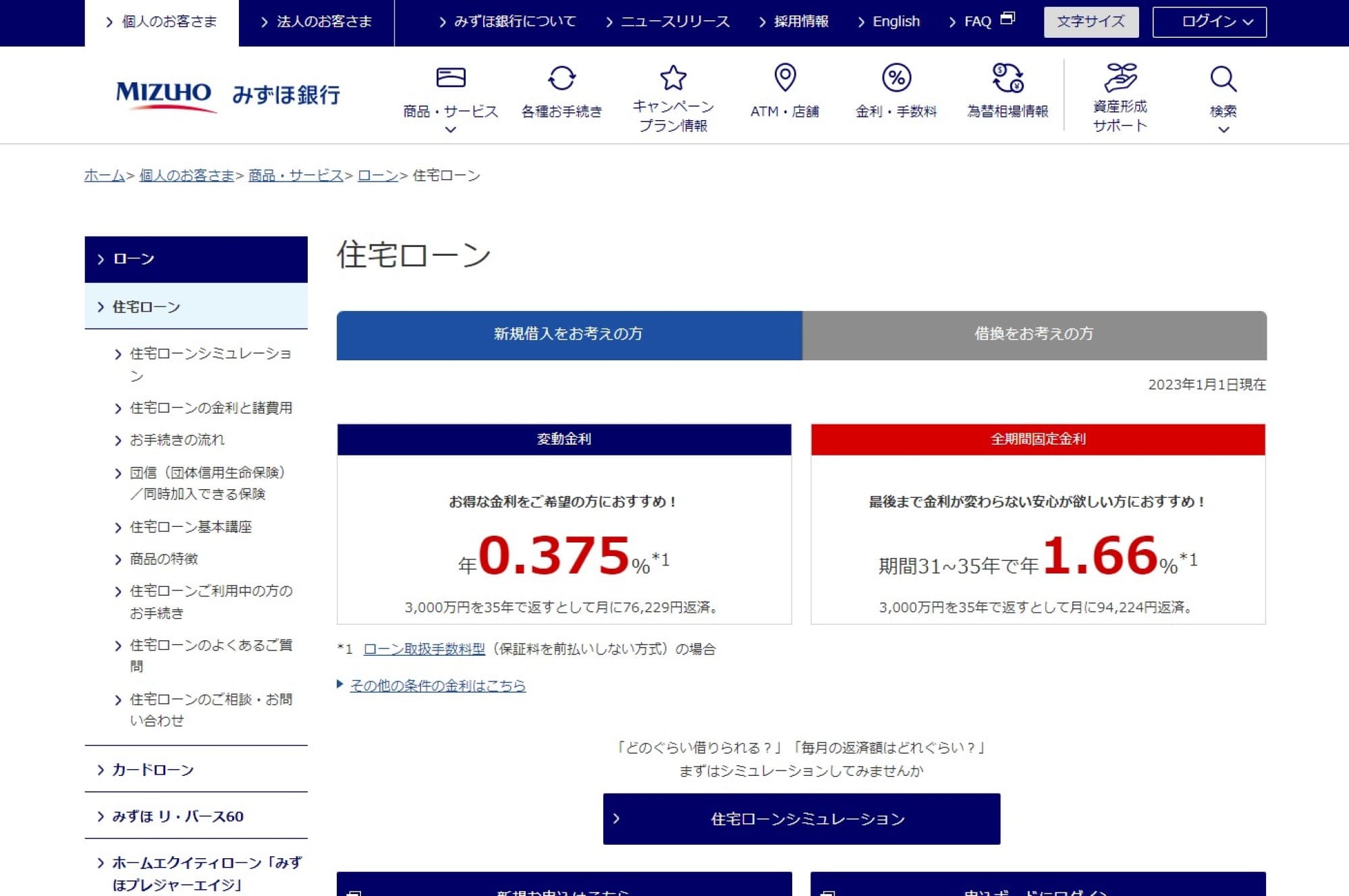
Task: Click the 金利・手数料 percent icon
Action: point(896,78)
